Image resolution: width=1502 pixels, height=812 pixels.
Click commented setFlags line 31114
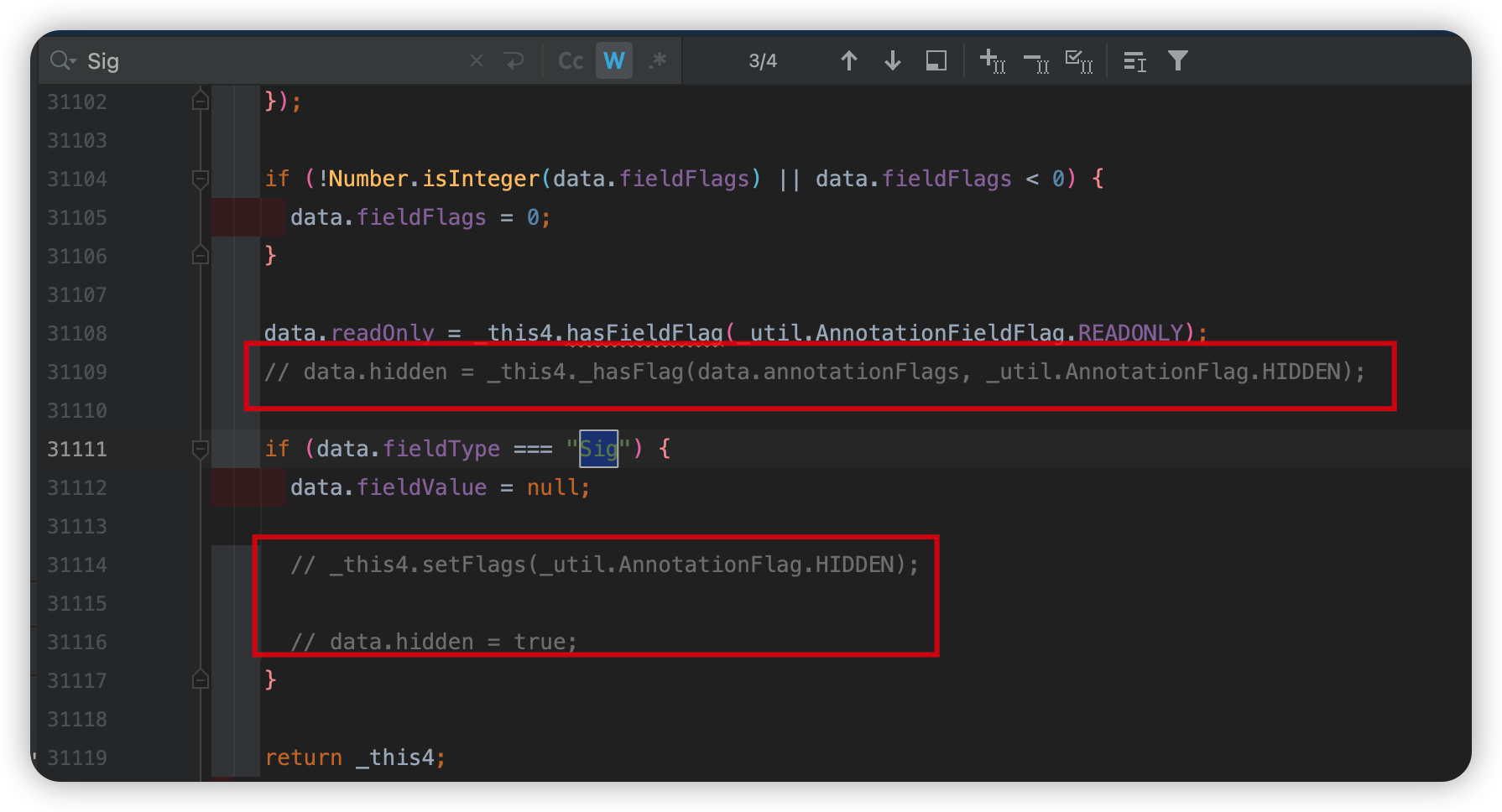click(605, 565)
